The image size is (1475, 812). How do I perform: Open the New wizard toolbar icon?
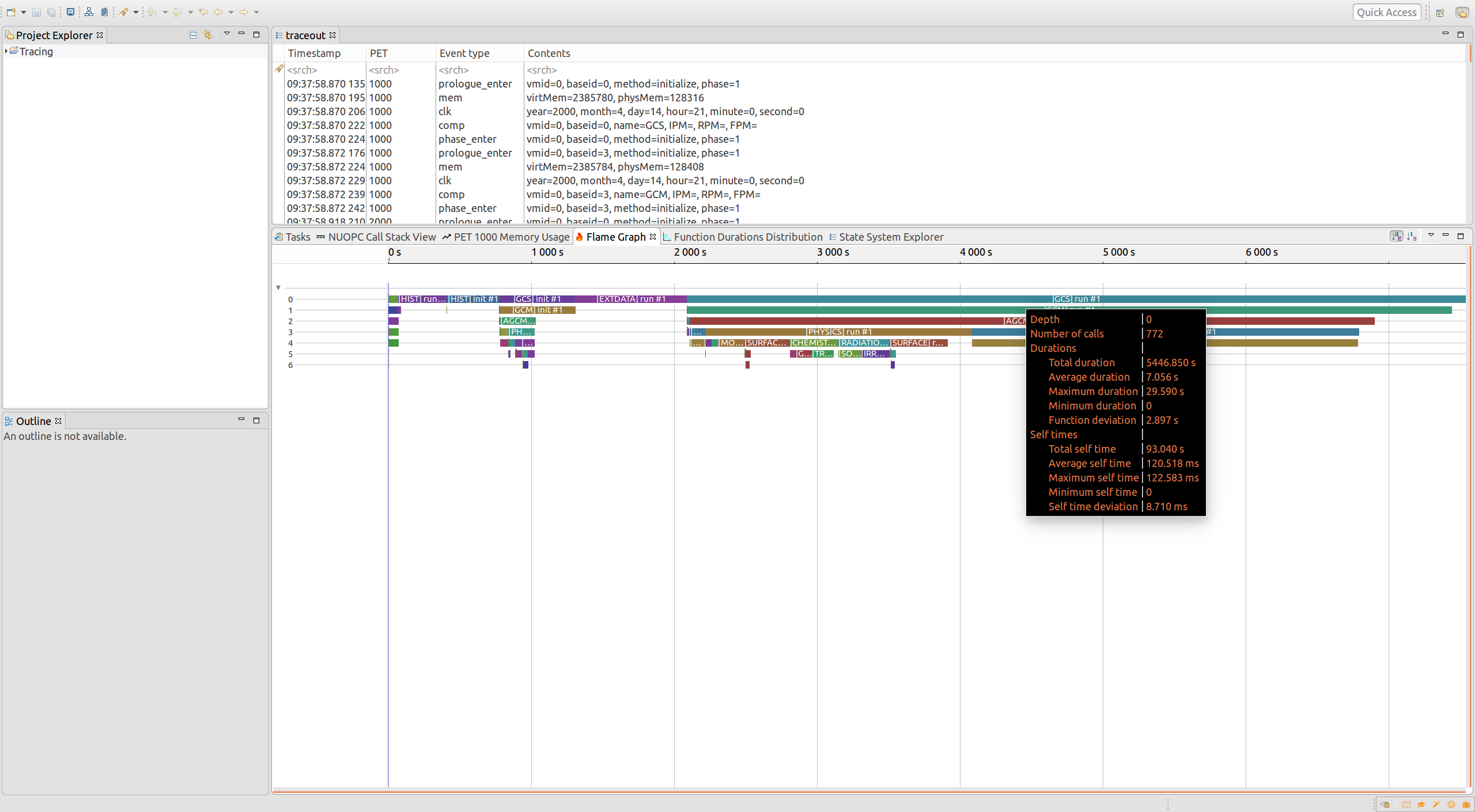coord(11,12)
